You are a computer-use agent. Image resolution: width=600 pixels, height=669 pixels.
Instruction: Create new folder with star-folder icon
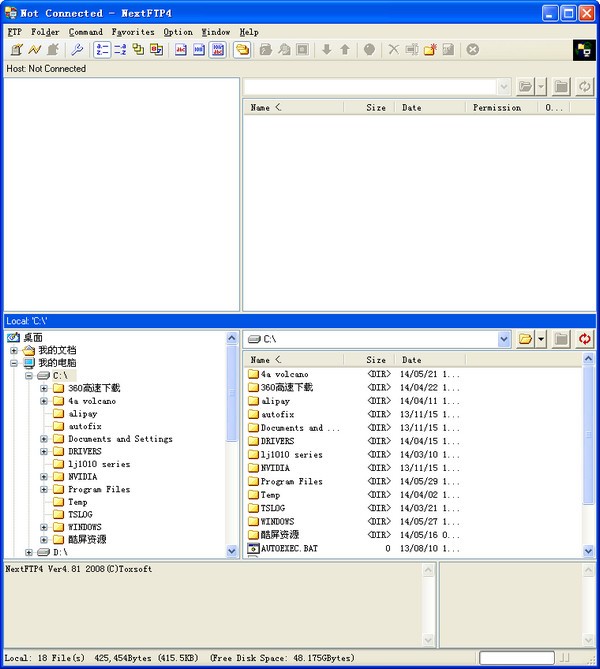tap(430, 49)
